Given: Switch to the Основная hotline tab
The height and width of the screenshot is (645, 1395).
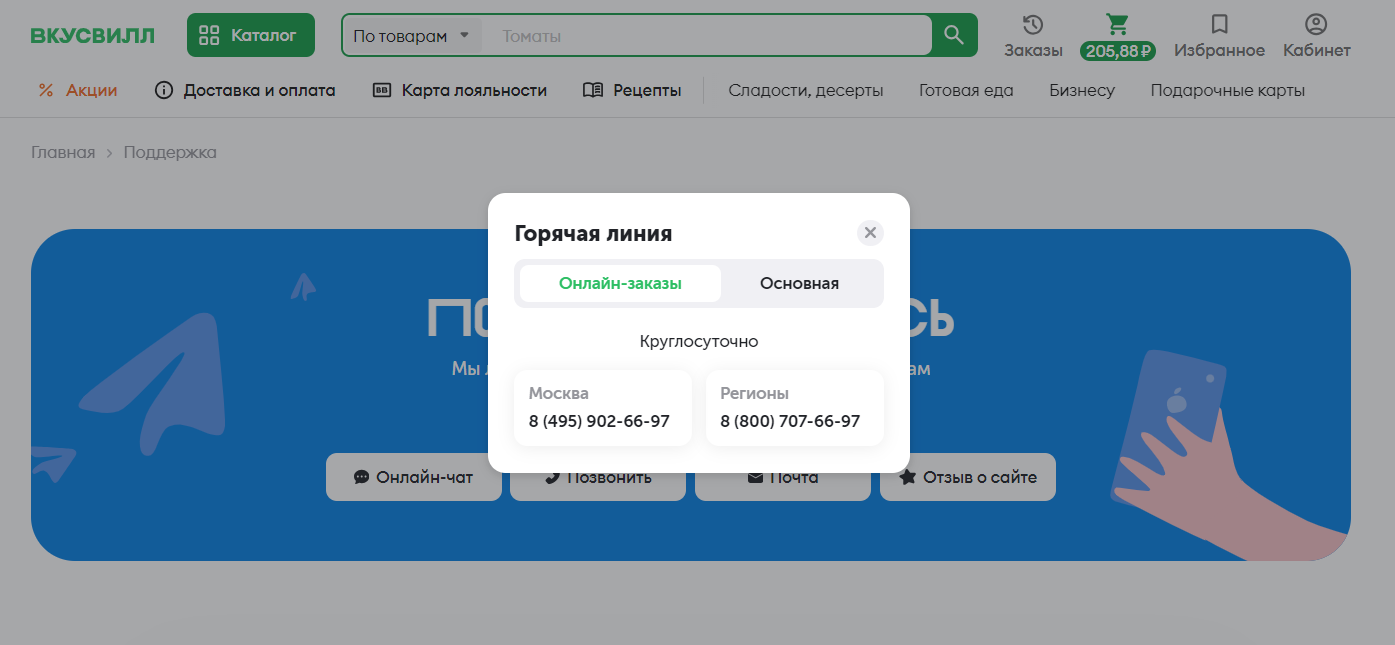Looking at the screenshot, I should (801, 283).
